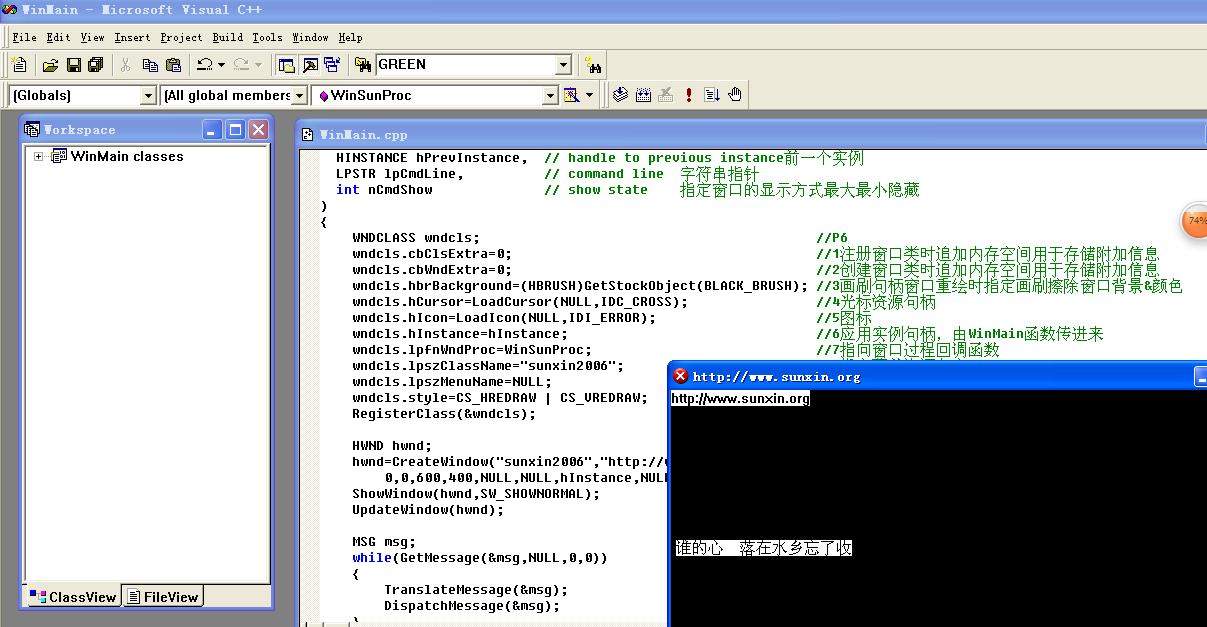Click the hand Insert Breakpoint icon
The height and width of the screenshot is (627, 1207).
735,95
